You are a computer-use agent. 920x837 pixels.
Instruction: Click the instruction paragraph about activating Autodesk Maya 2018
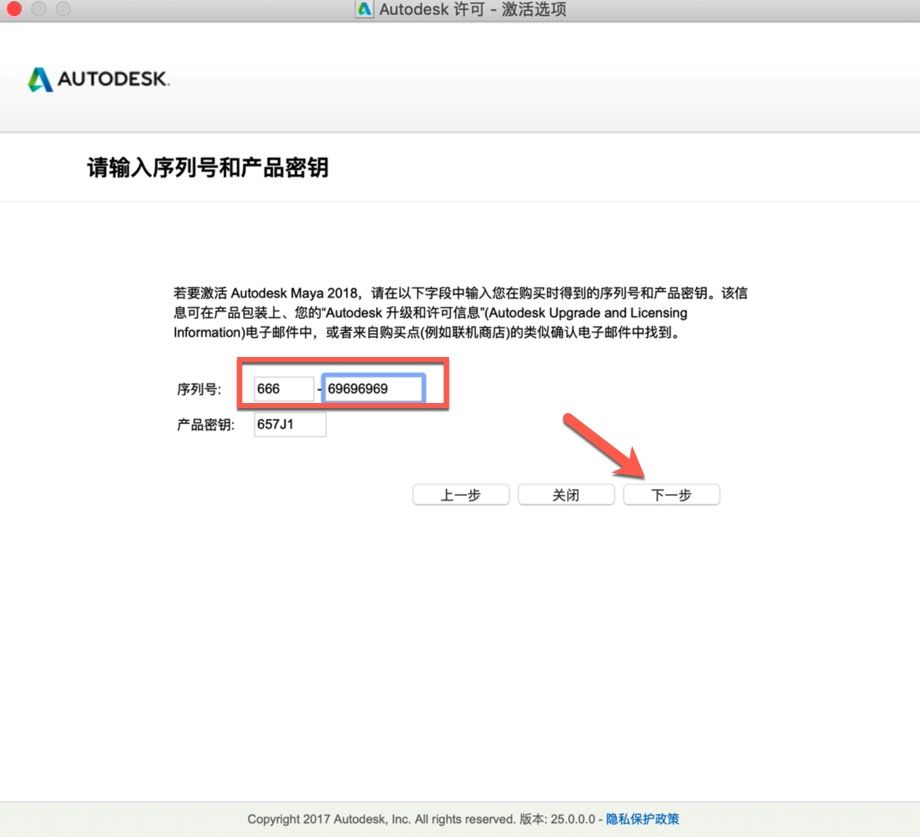461,313
